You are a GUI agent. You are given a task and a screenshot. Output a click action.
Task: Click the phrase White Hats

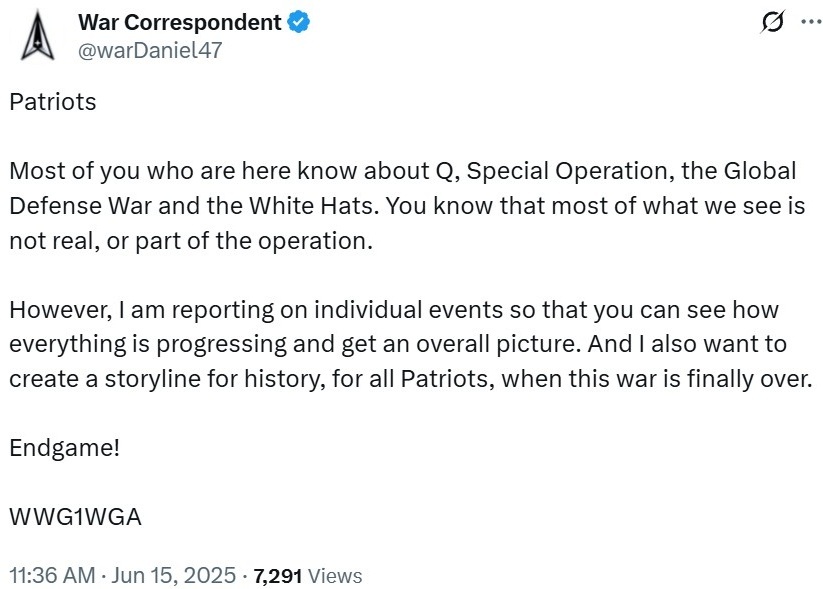[x=313, y=206]
